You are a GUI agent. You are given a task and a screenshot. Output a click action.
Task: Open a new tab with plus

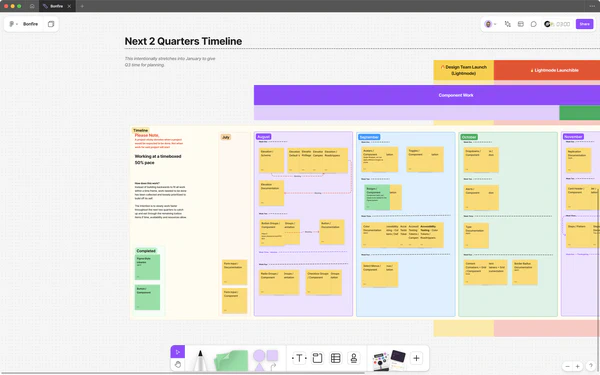click(x=82, y=6)
